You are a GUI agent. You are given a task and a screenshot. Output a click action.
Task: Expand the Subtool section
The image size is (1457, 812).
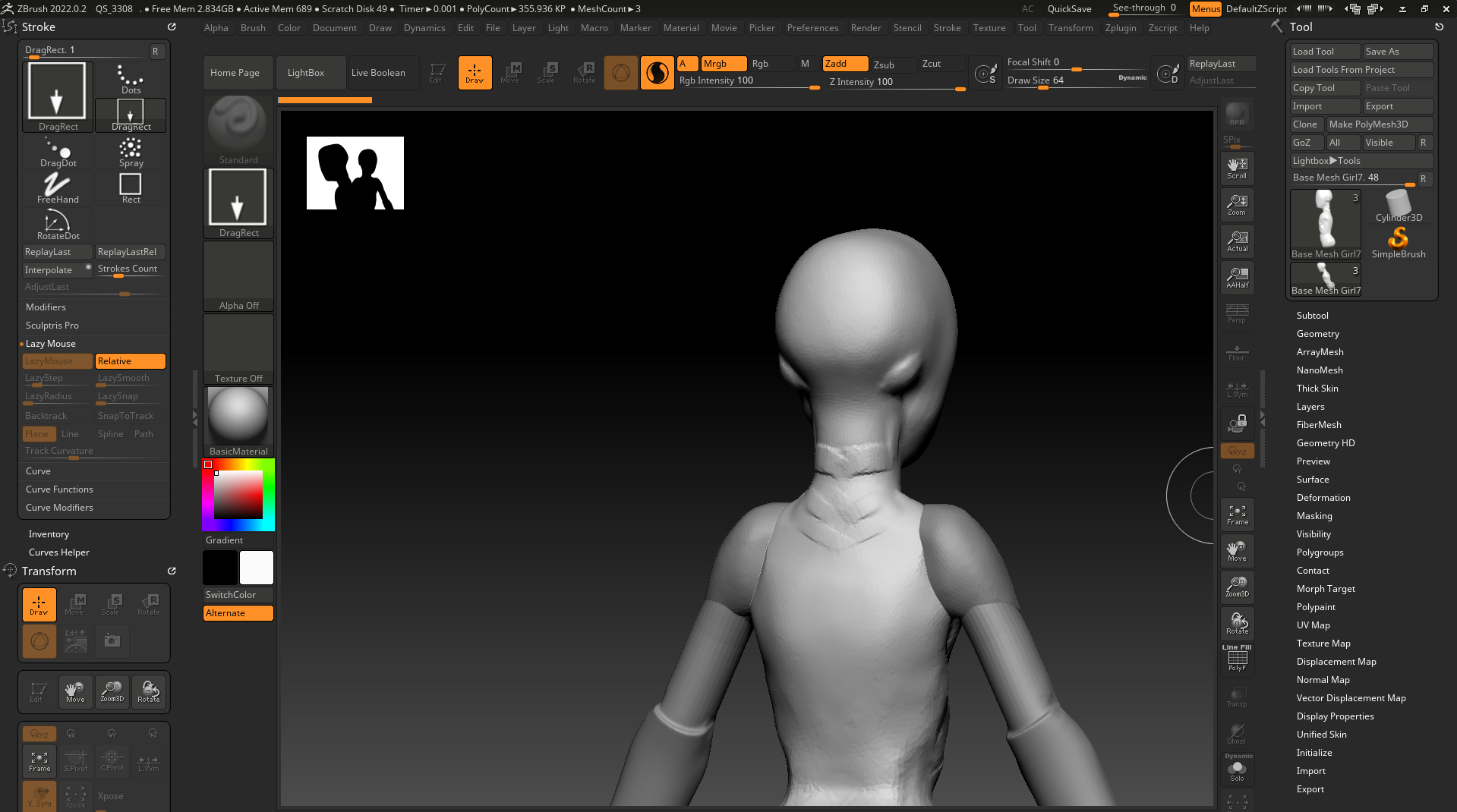coord(1312,316)
